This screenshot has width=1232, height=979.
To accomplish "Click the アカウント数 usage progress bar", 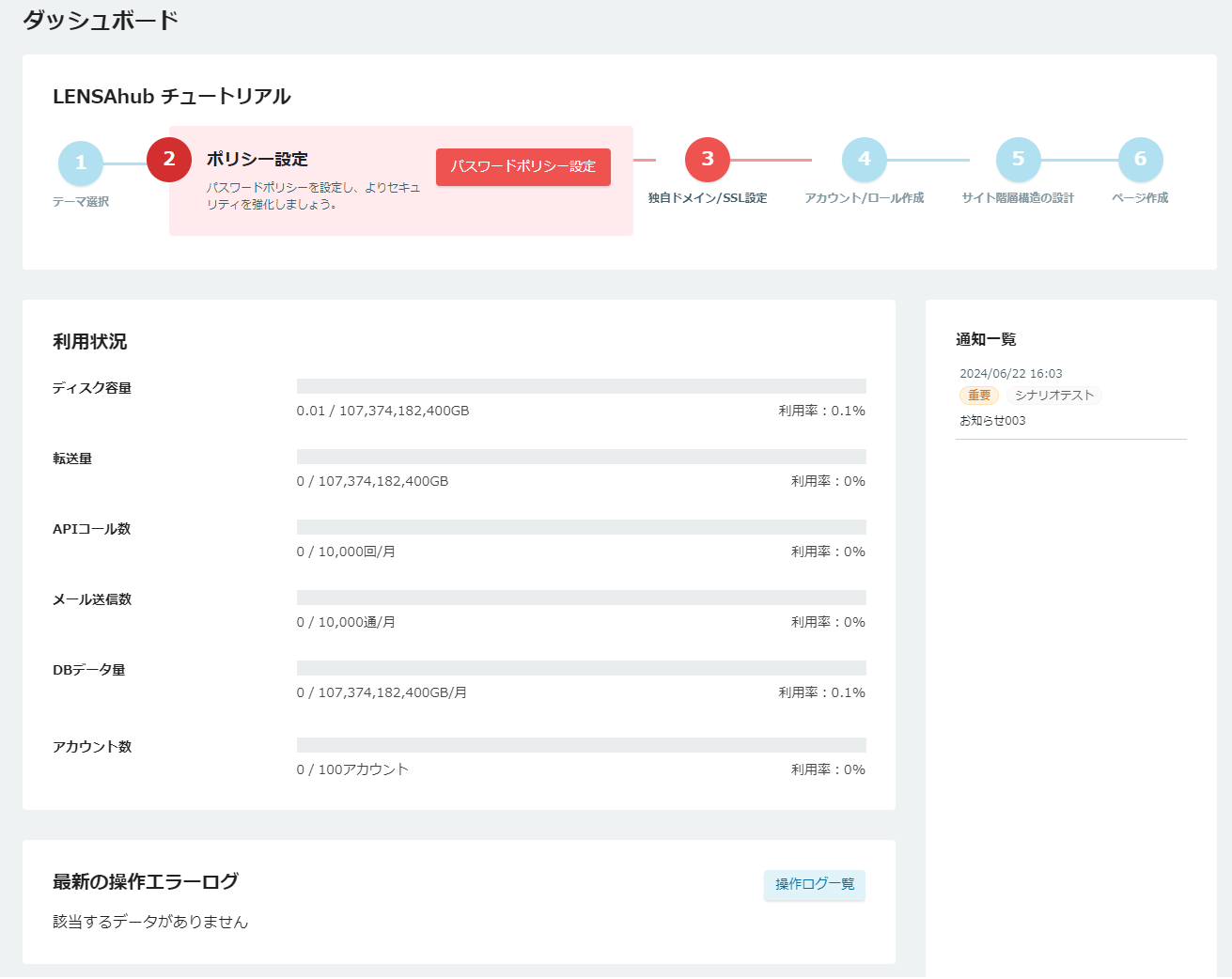I will coord(582,745).
